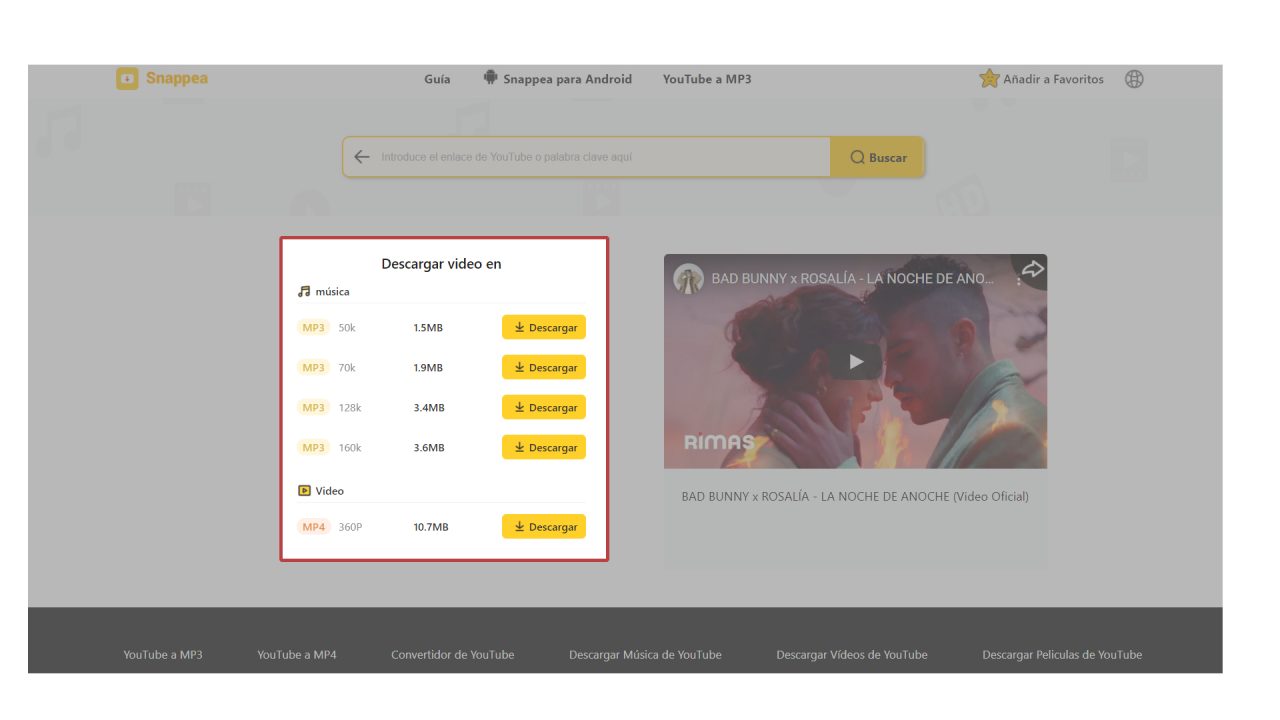The width and height of the screenshot is (1280, 720).
Task: Download the MP3 70k 1.9MB file
Action: (544, 368)
